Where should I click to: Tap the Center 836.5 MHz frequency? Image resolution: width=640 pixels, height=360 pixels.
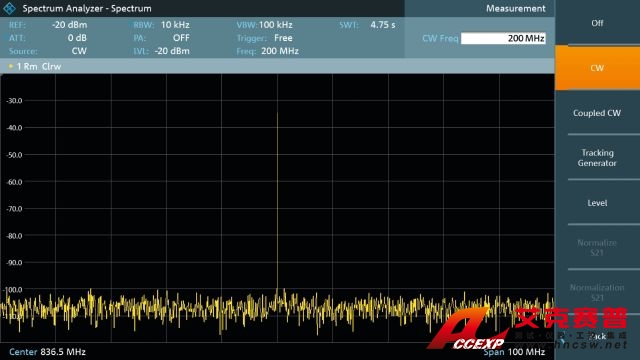click(x=47, y=351)
